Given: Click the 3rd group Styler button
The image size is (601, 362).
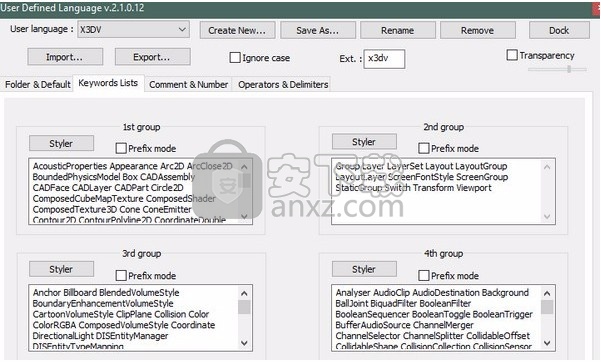Looking at the screenshot, I should click(61, 269).
